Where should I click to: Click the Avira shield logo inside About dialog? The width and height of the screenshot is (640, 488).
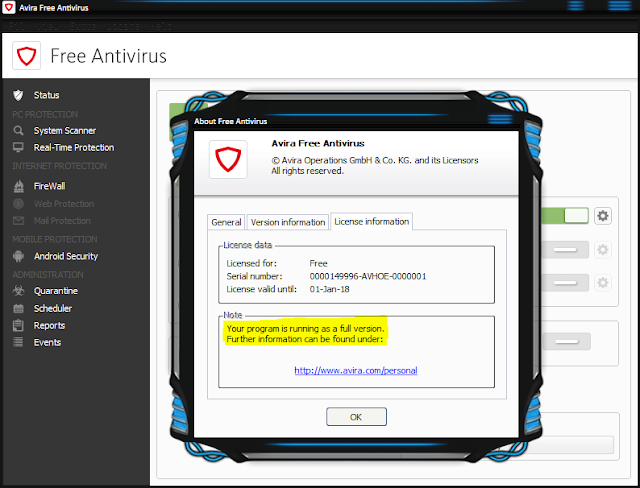228,159
